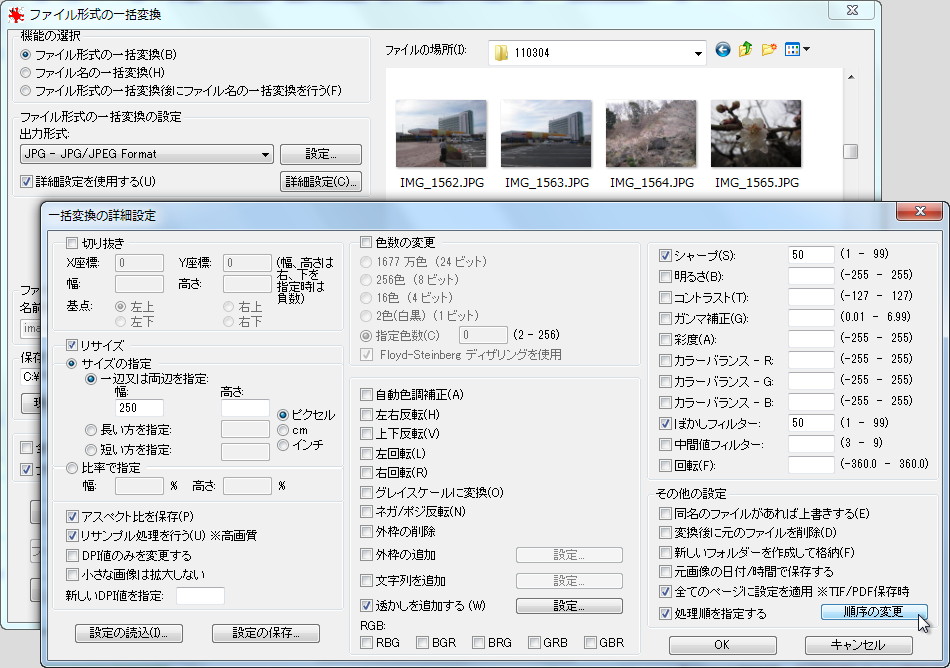
Task: Uncheck アスペクト比を保存(P)
Action: pyautogui.click(x=71, y=518)
